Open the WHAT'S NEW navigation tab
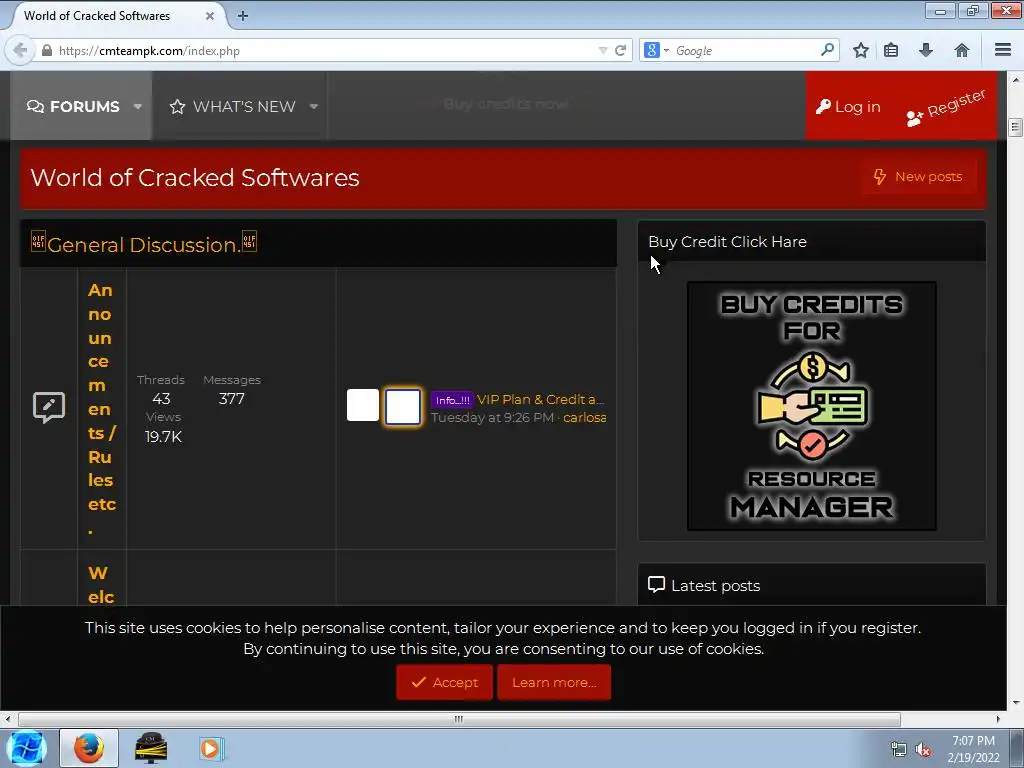The image size is (1024, 768). [232, 106]
